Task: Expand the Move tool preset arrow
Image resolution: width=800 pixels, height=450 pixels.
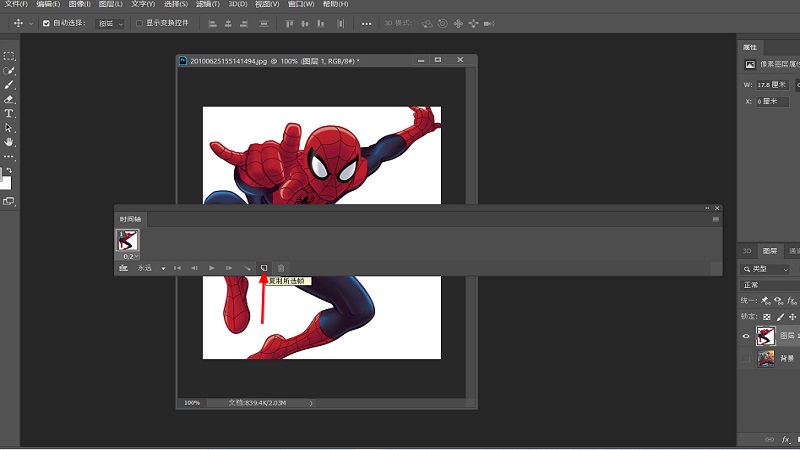Action: [31, 23]
